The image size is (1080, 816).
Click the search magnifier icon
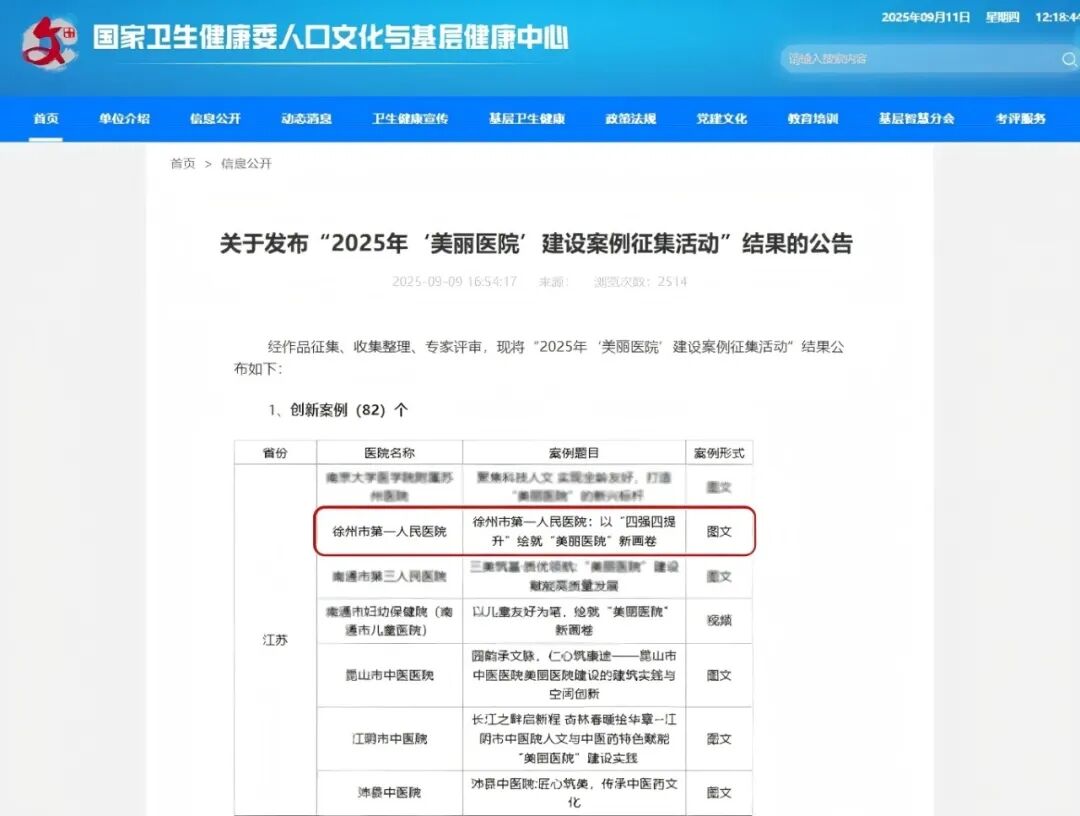(x=1069, y=60)
